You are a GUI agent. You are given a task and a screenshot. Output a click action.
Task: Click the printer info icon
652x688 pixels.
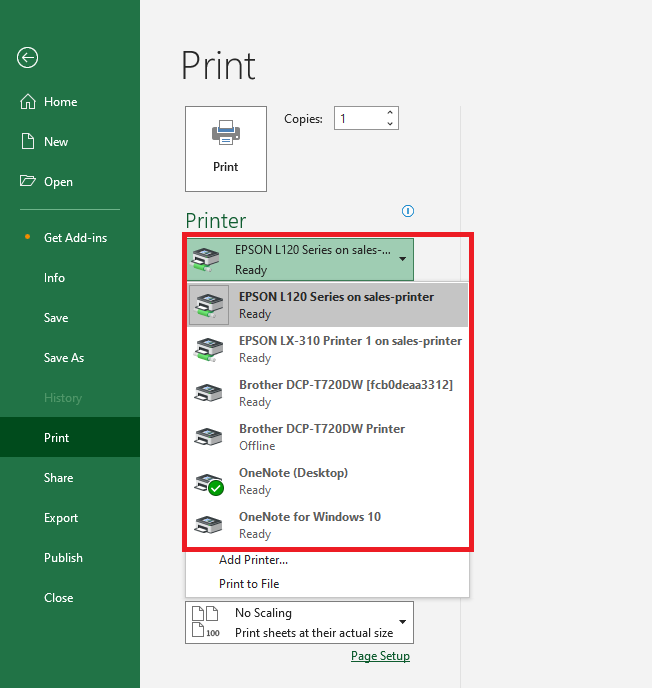tap(408, 211)
